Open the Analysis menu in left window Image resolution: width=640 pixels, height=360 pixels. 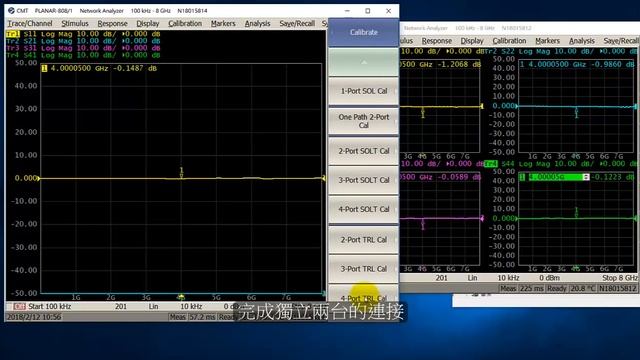[x=257, y=24]
